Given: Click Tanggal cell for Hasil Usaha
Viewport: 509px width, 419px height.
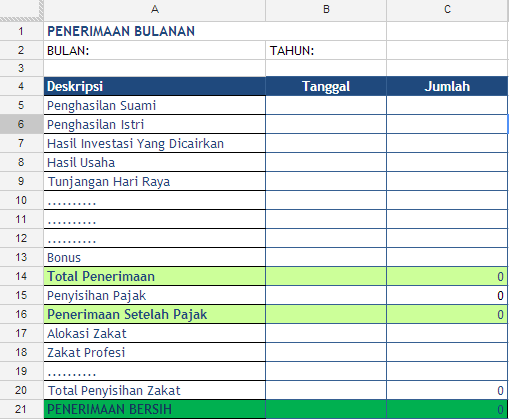Looking at the screenshot, I should (x=326, y=162).
